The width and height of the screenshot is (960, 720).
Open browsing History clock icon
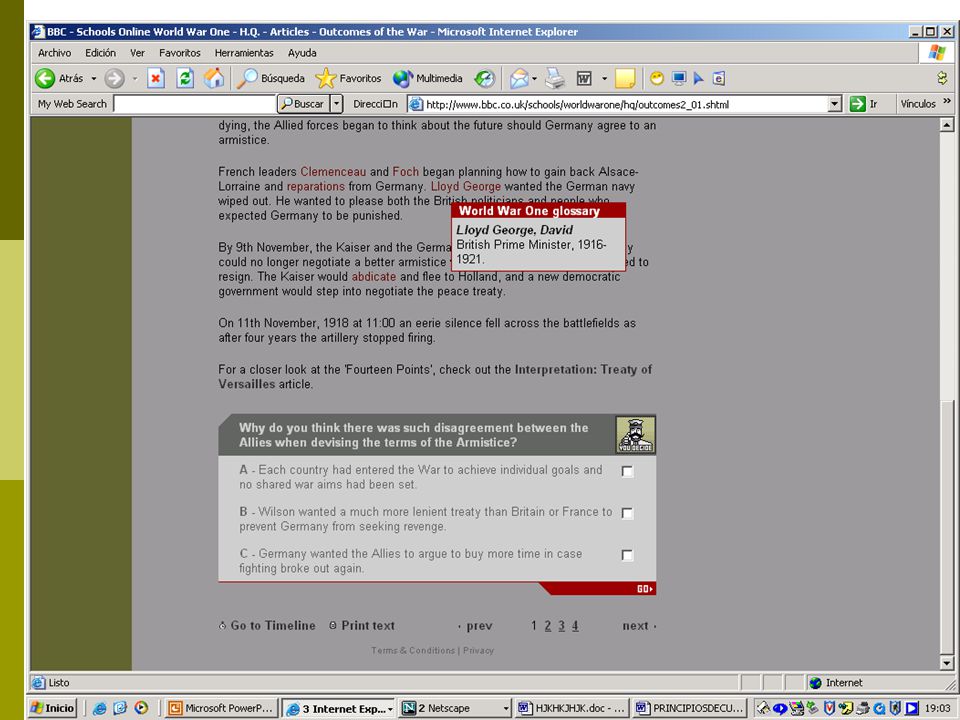[484, 78]
